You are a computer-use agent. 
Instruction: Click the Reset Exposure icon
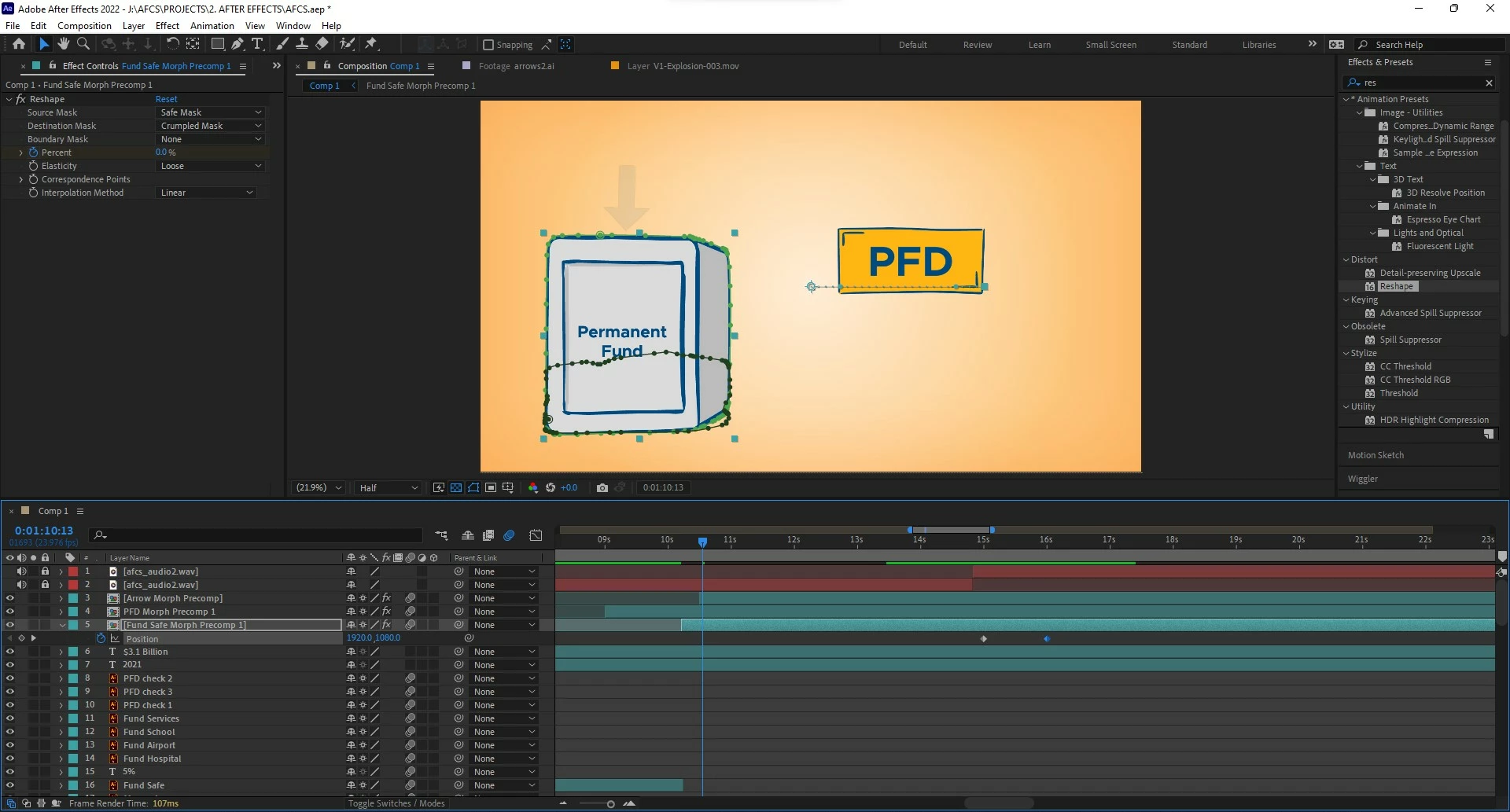pyautogui.click(x=551, y=488)
